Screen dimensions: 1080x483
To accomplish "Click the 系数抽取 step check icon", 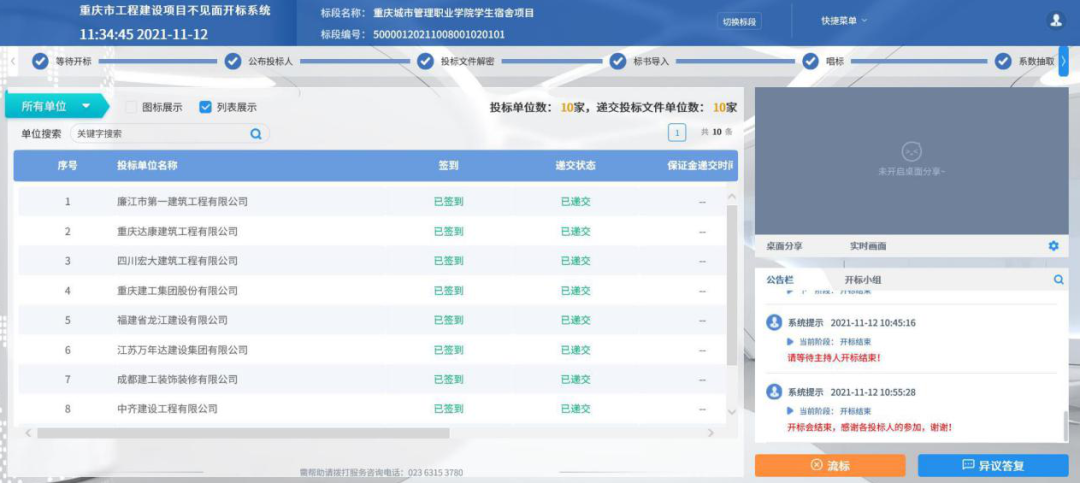I will [1003, 61].
